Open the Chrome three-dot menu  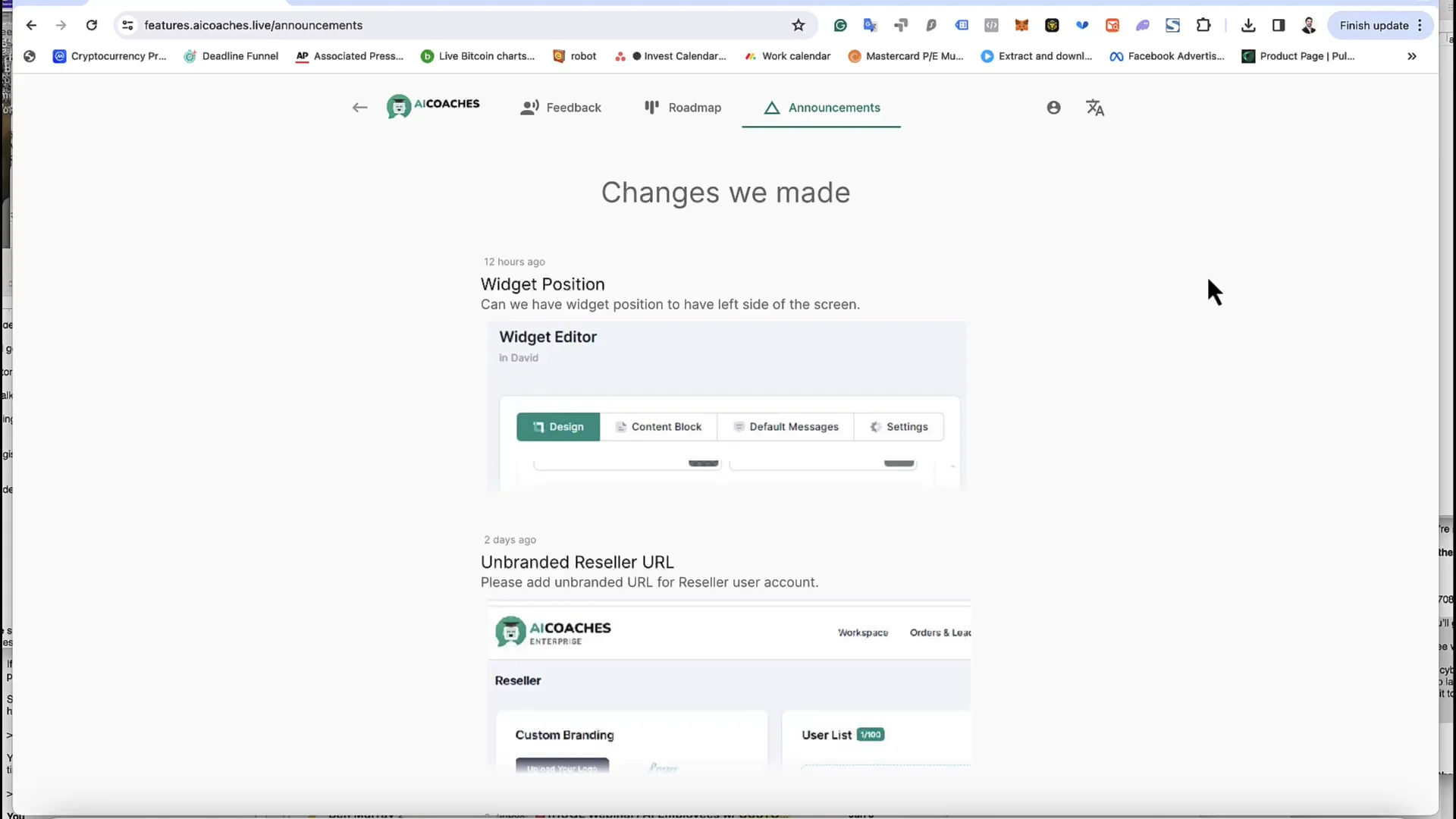tap(1420, 25)
